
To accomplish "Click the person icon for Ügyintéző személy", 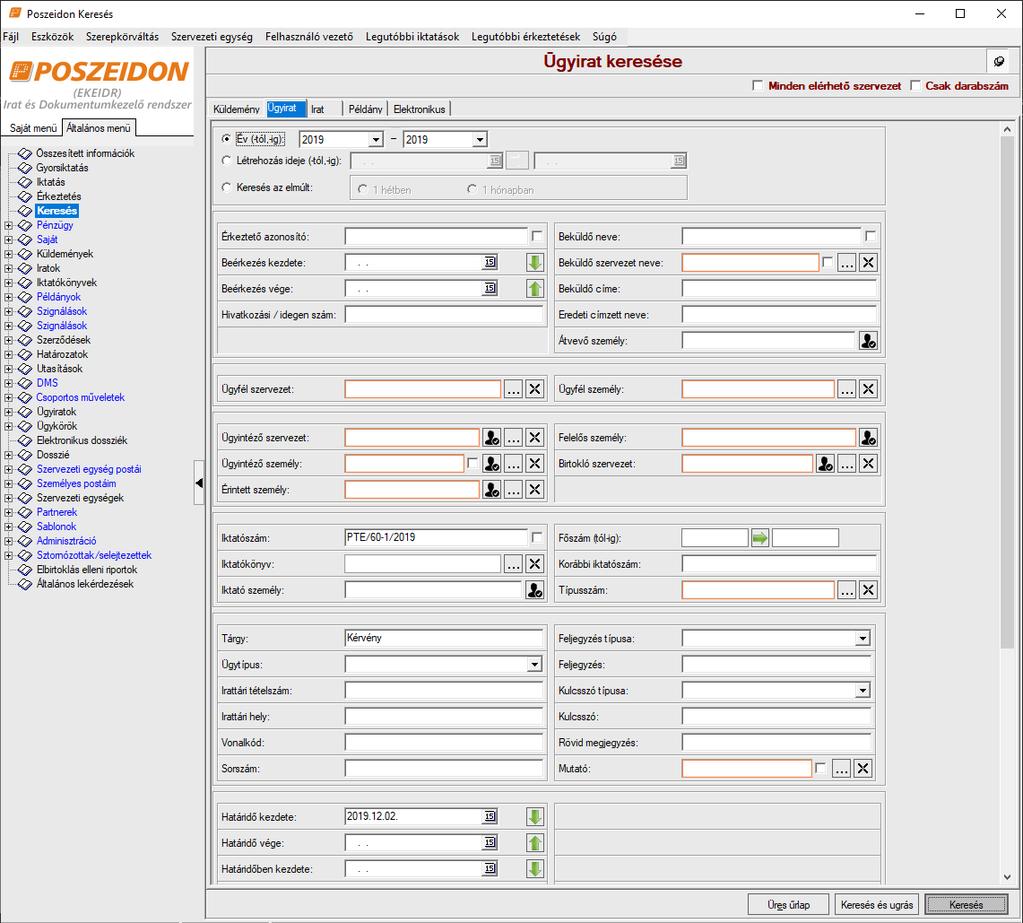I will click(x=492, y=464).
